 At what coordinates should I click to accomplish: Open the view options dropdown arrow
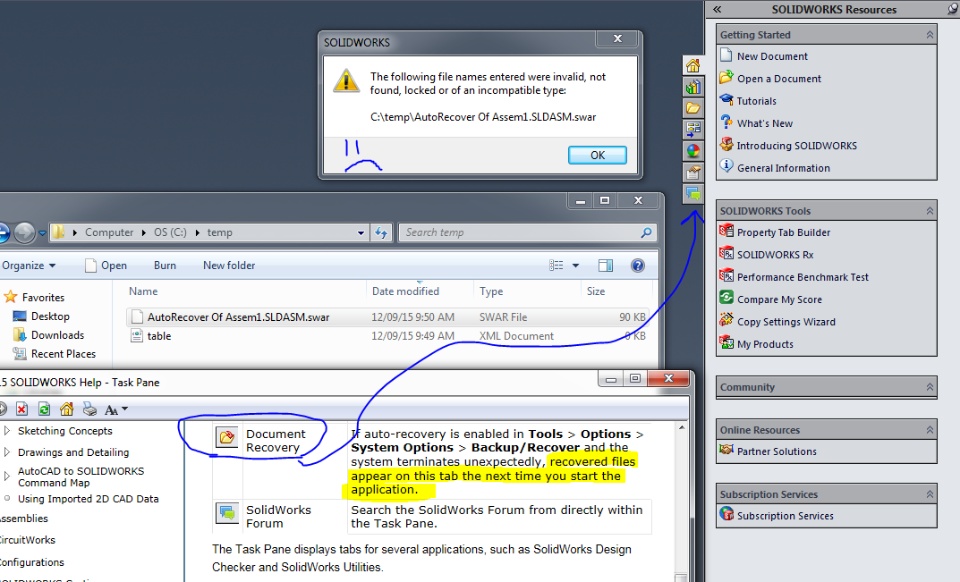[576, 266]
